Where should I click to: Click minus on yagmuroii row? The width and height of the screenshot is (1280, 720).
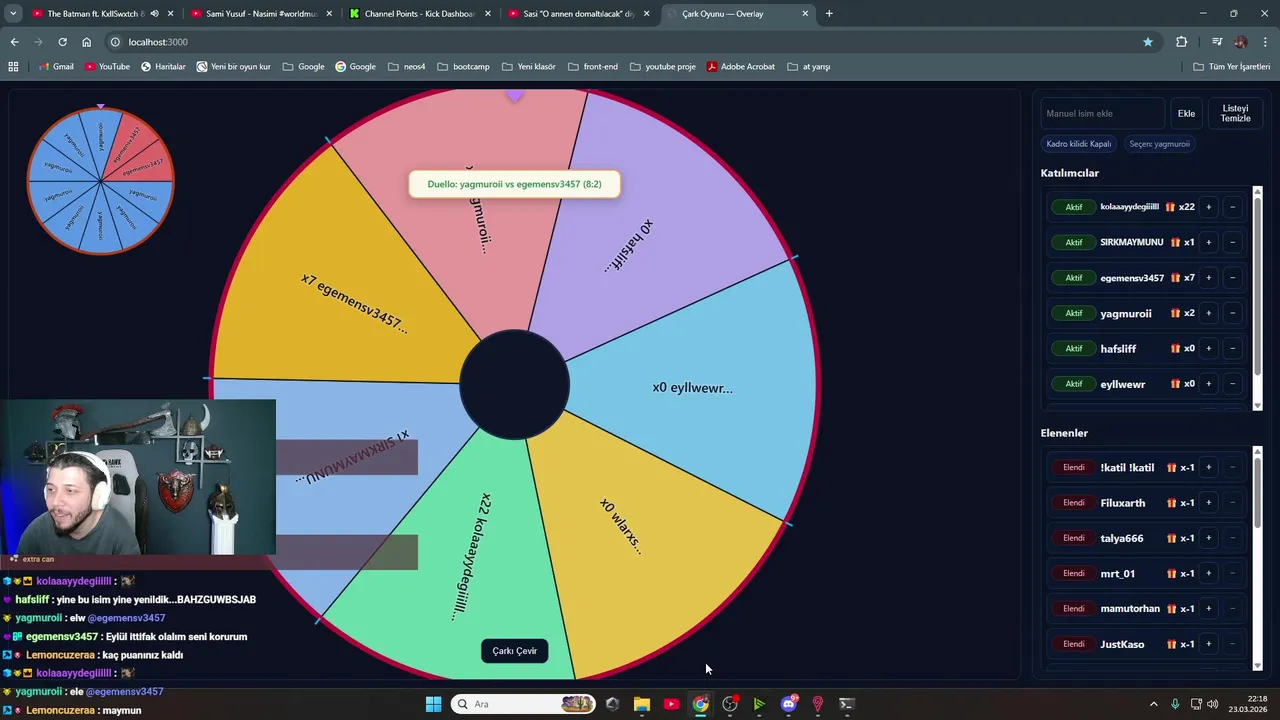(1232, 313)
